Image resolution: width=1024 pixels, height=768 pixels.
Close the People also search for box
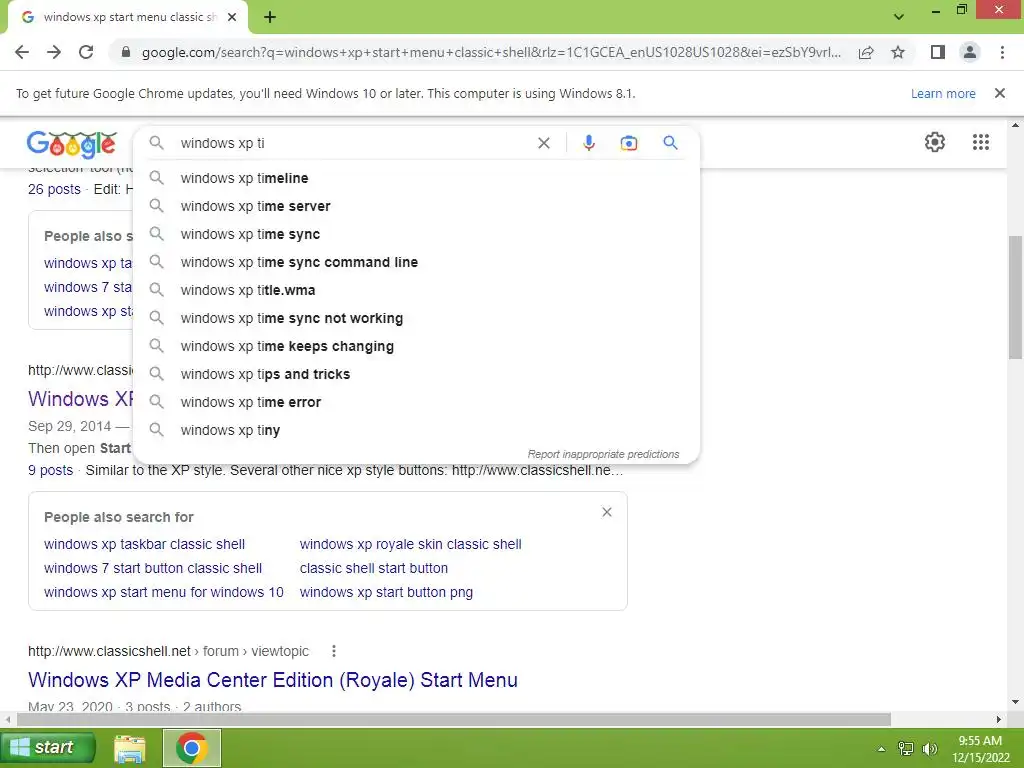[x=607, y=512]
